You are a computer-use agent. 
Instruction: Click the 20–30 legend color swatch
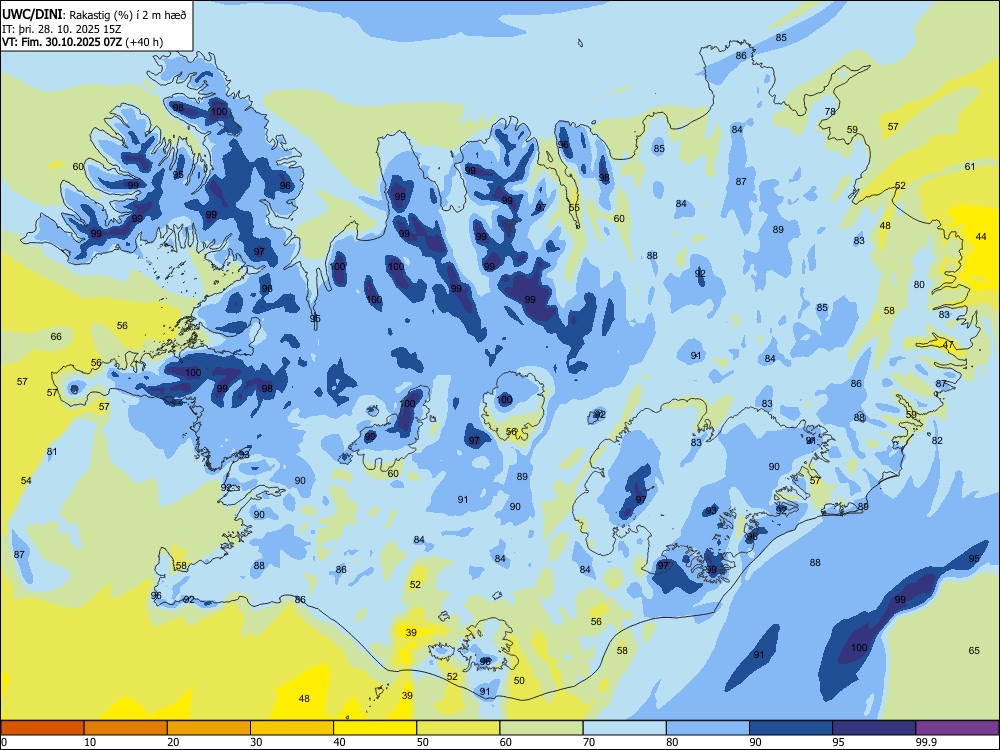pyautogui.click(x=209, y=728)
